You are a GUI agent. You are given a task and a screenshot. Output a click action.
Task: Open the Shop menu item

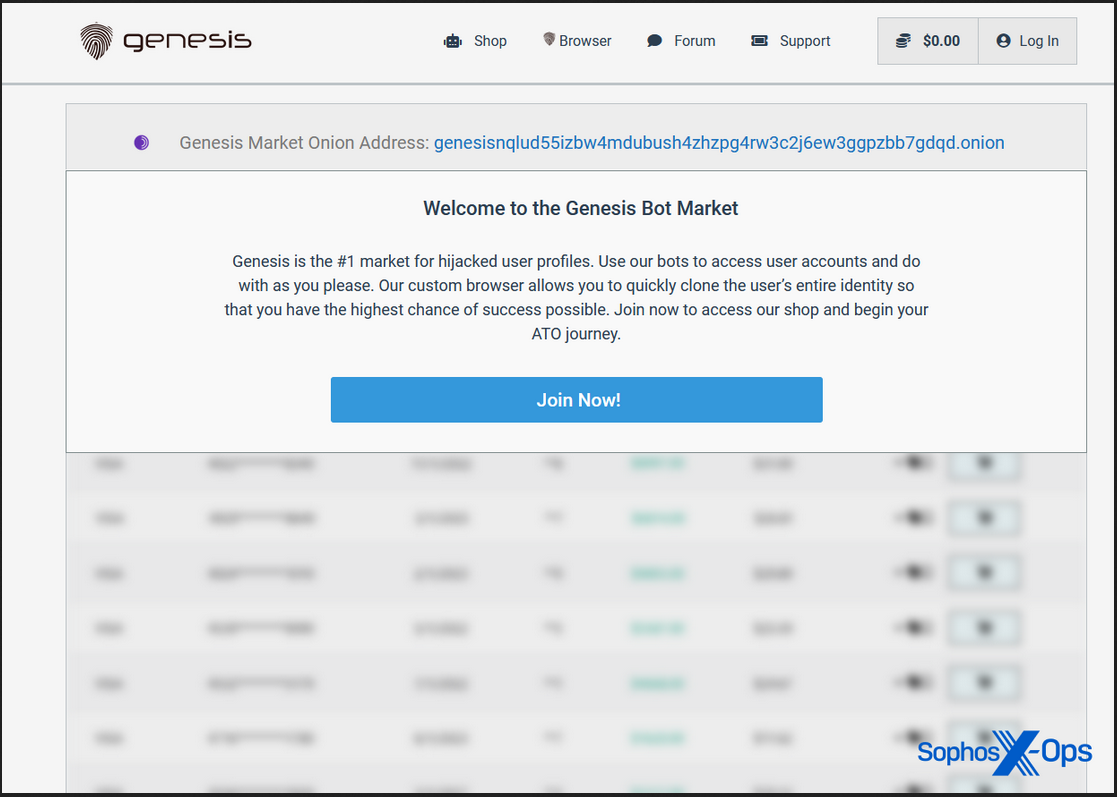click(x=490, y=41)
